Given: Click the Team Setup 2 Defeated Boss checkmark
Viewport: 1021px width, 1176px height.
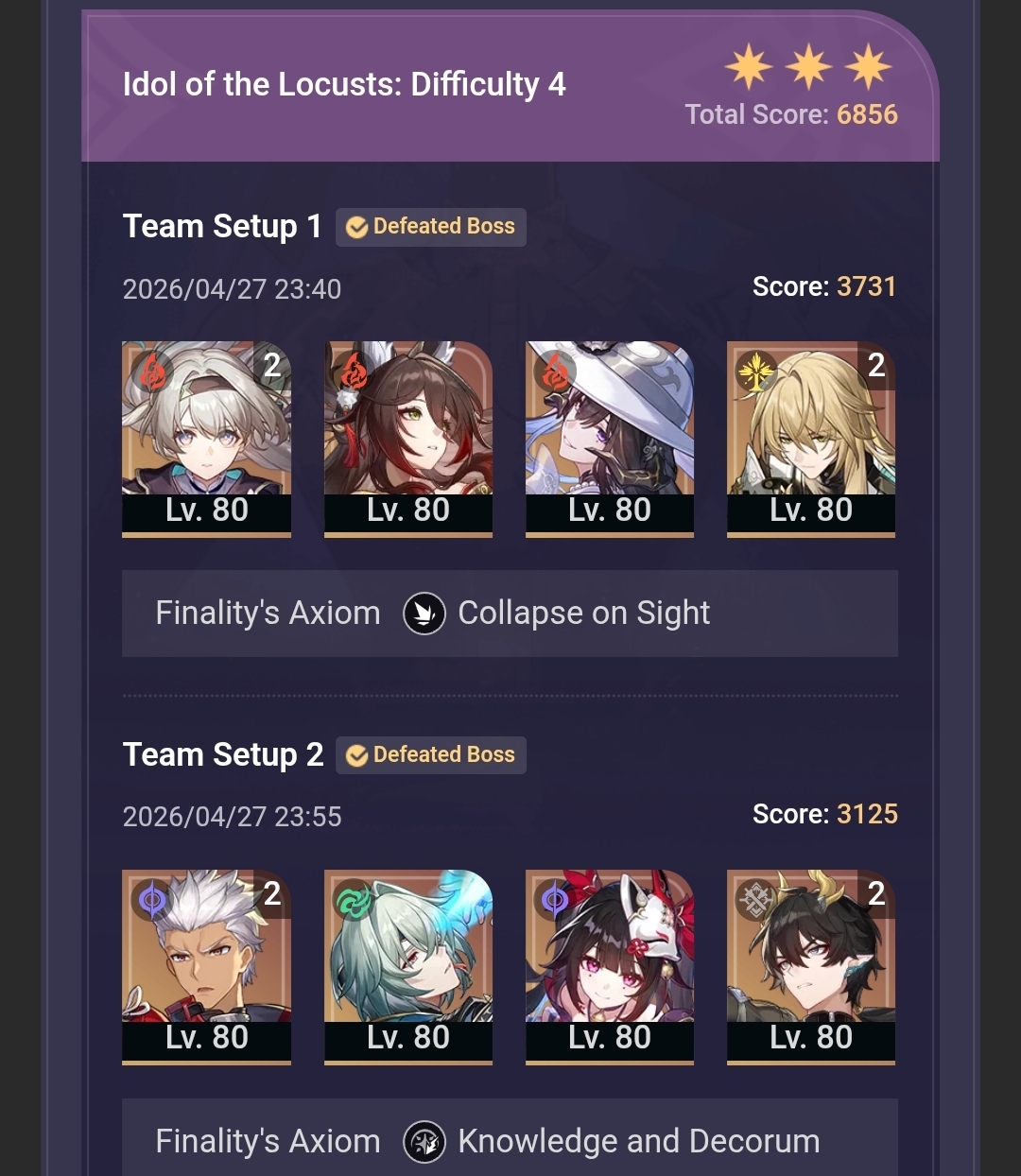Looking at the screenshot, I should (356, 755).
